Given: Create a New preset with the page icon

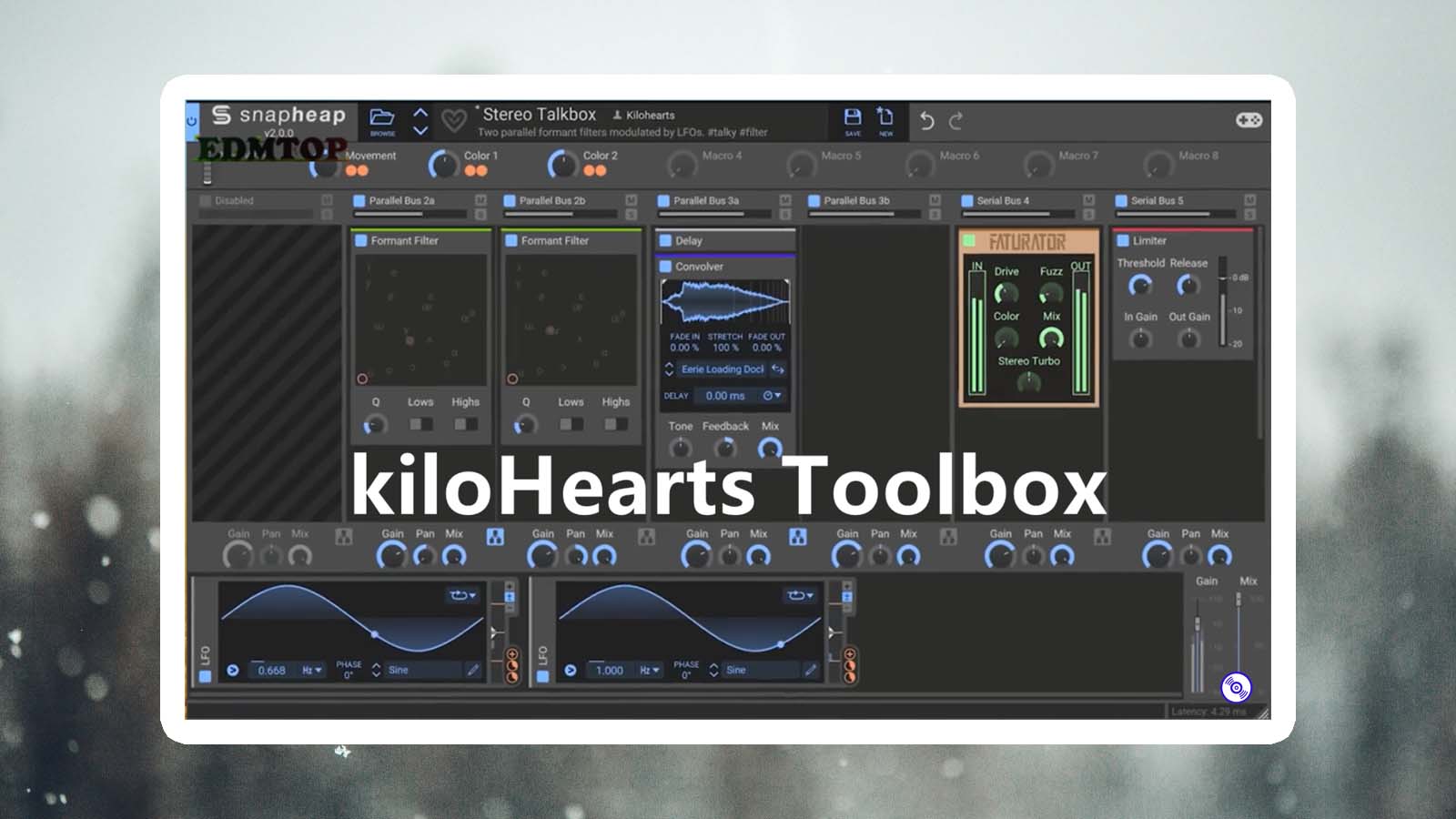Looking at the screenshot, I should (885, 116).
